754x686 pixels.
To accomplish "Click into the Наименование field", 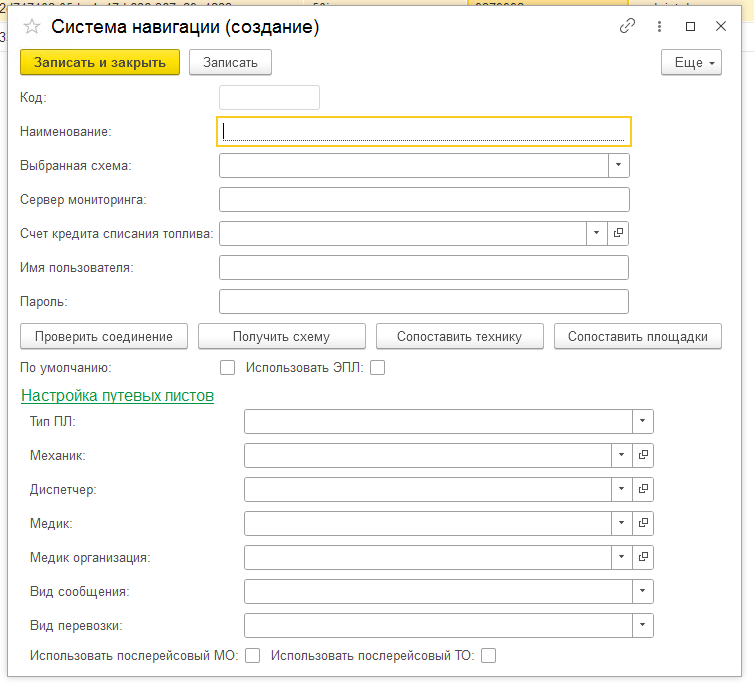I will 424,132.
